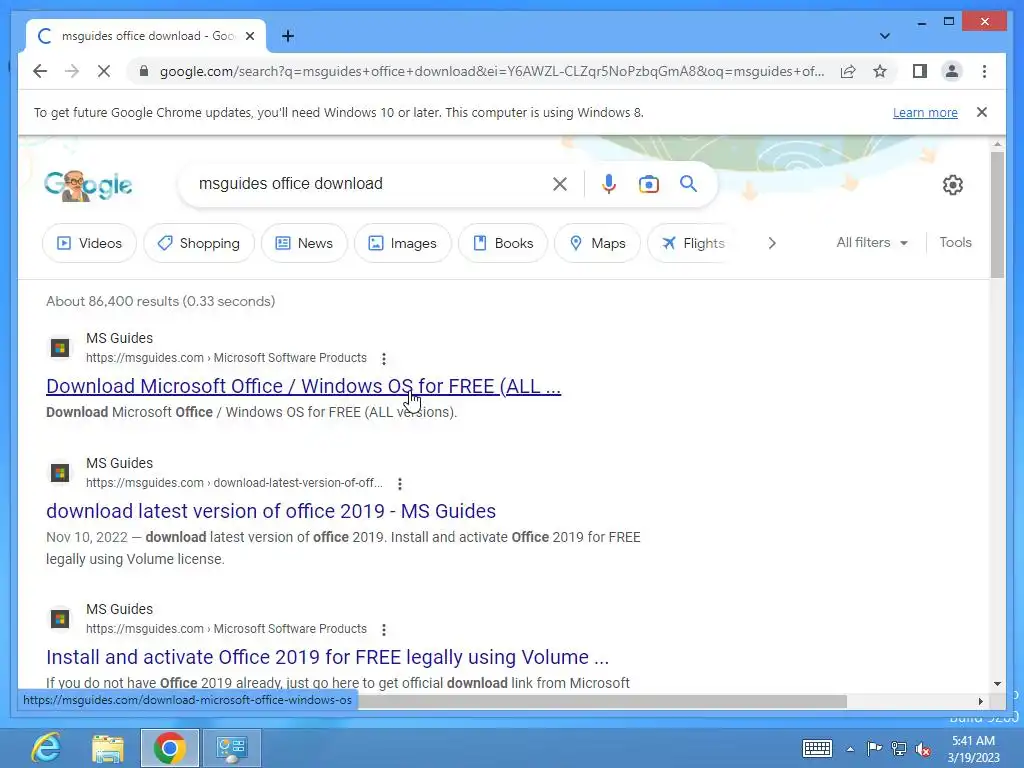Open search Tools
Viewport: 1024px width, 768px height.
tap(955, 242)
